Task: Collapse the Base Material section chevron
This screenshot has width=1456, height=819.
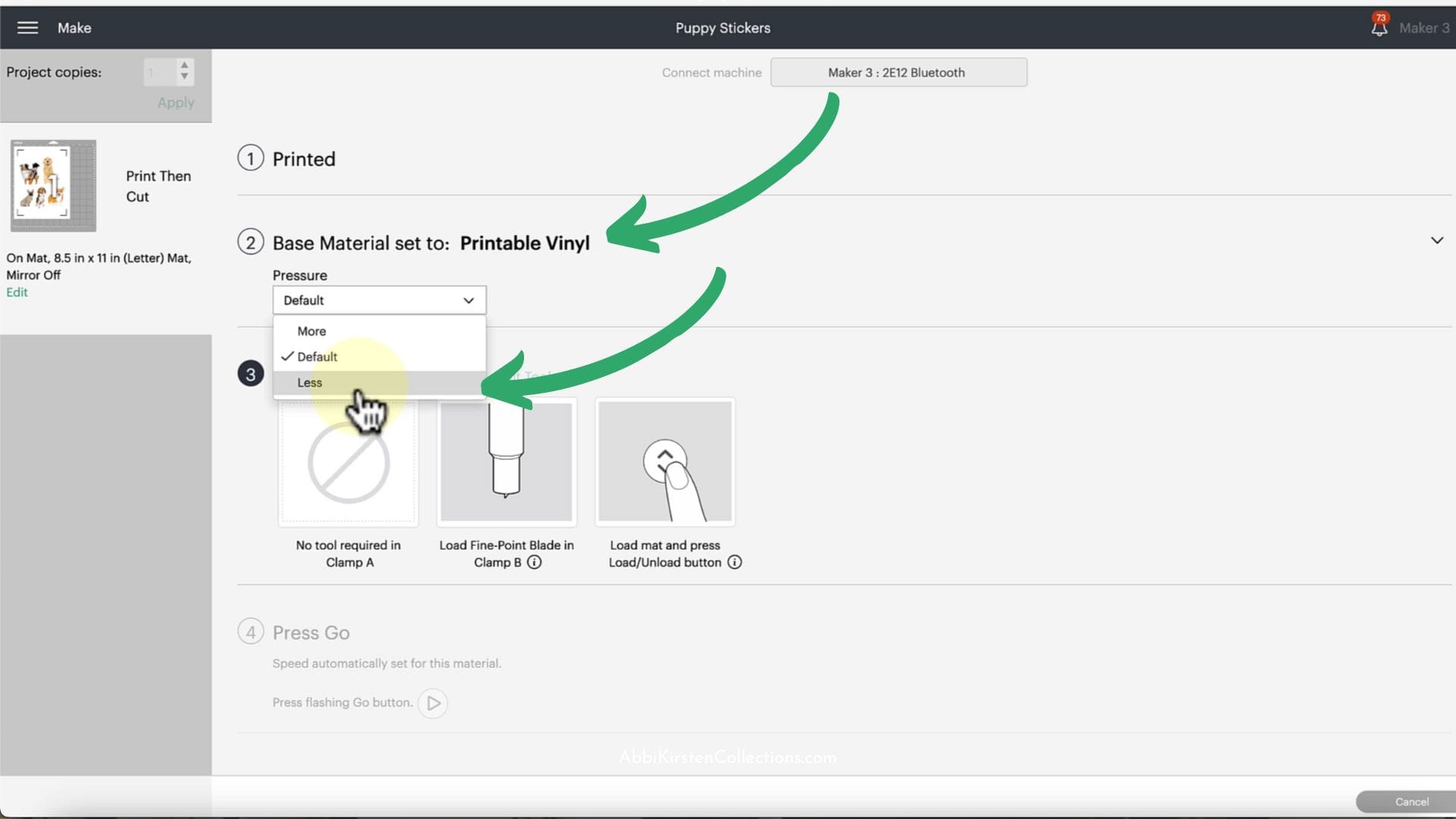Action: pyautogui.click(x=1436, y=240)
